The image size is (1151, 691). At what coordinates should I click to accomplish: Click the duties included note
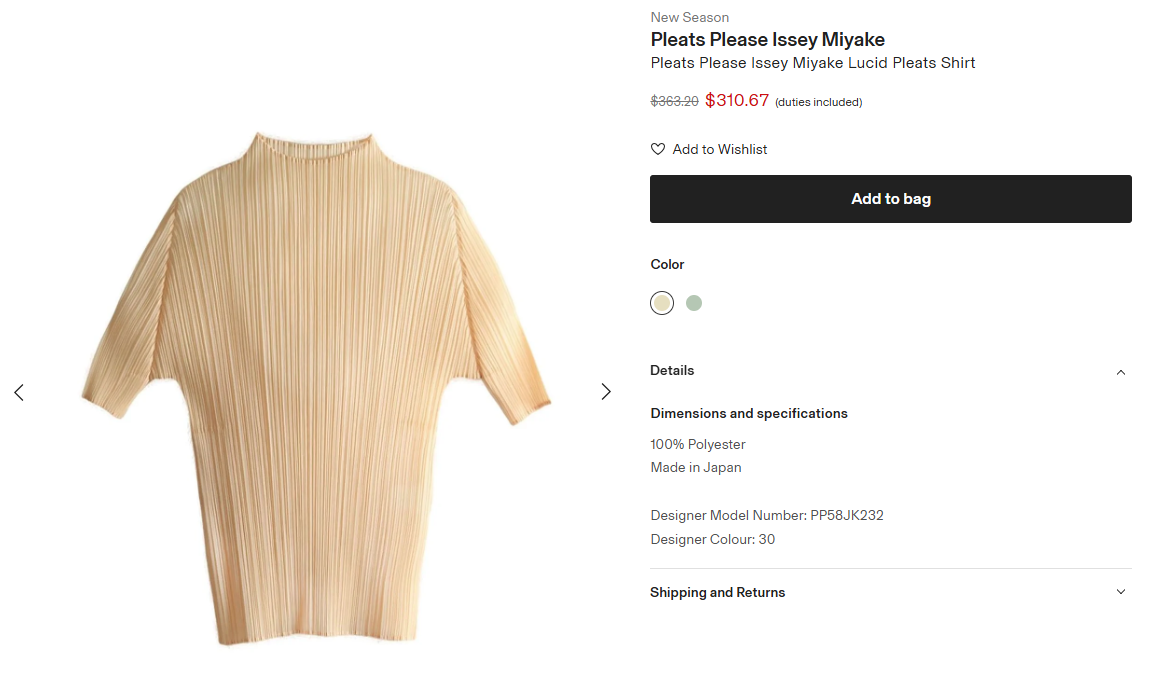tap(818, 102)
